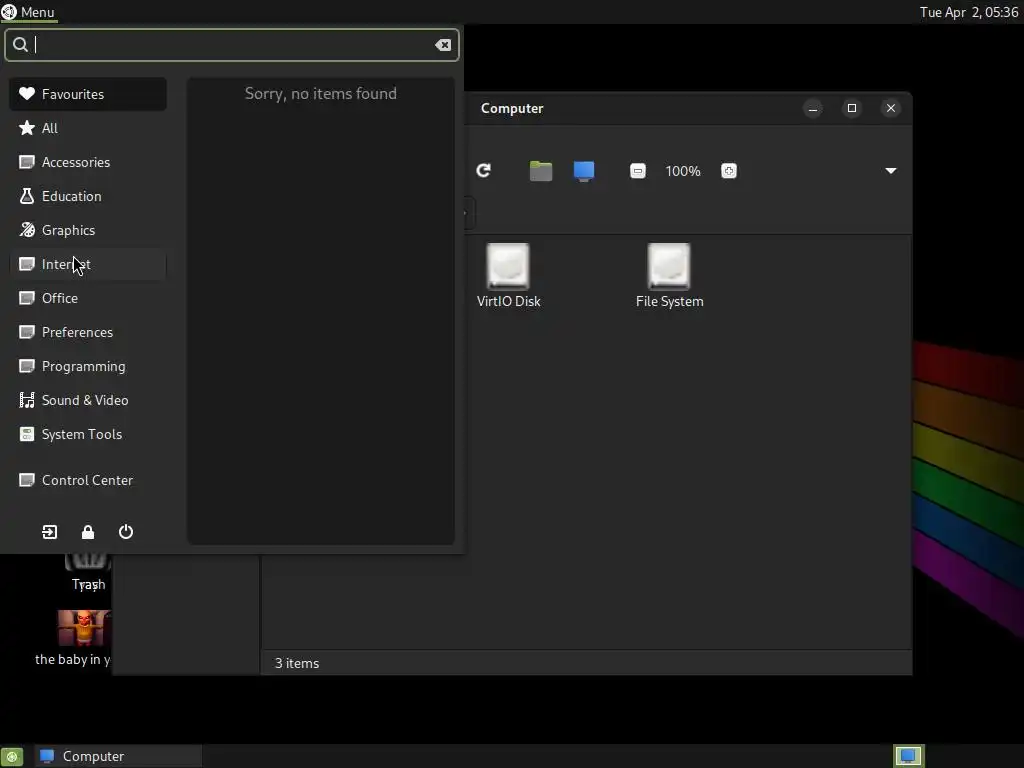The image size is (1024, 768).
Task: Click the Trash desktop icon
Action: (88, 573)
